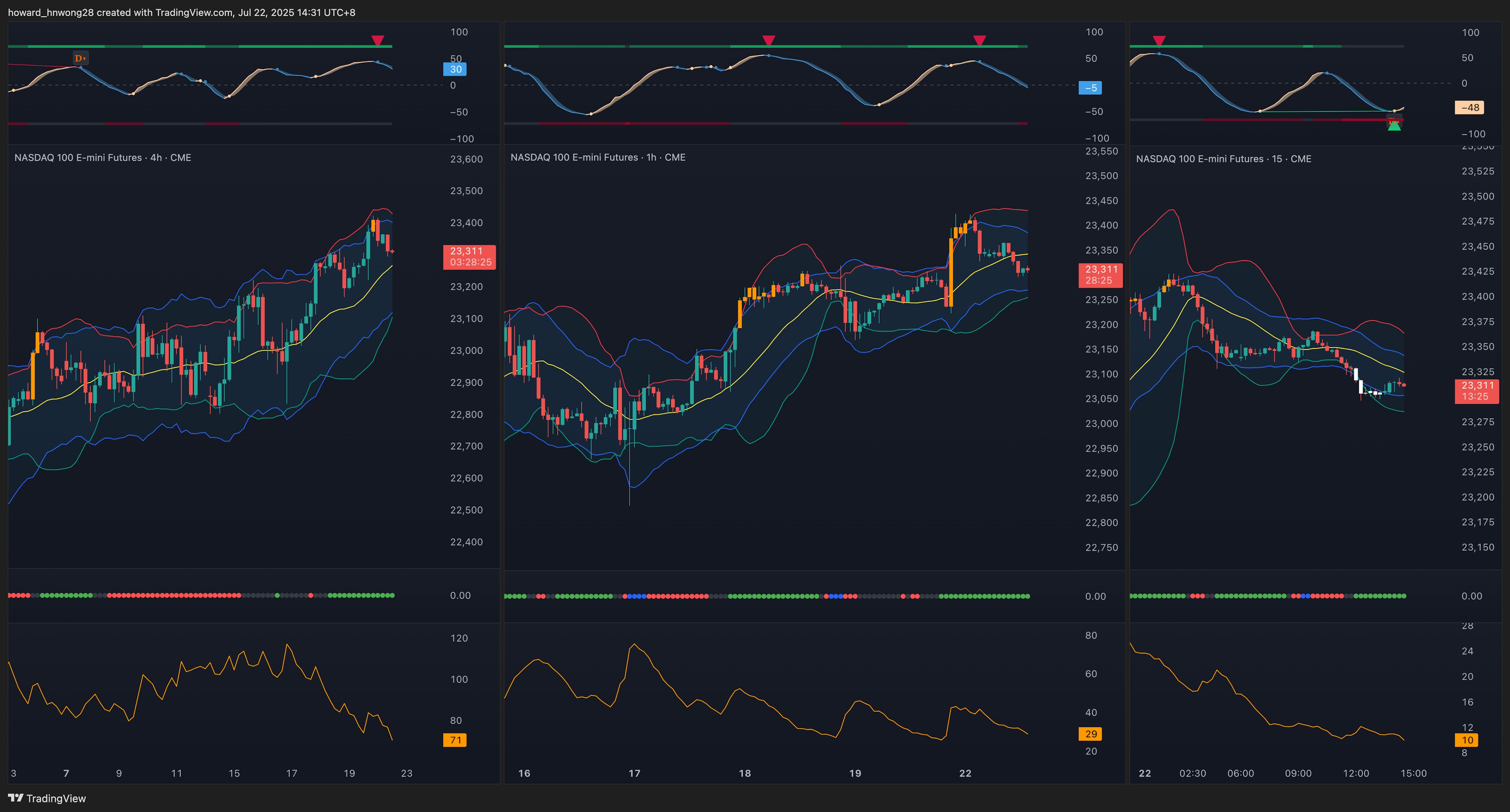Screen dimensions: 1510x812
Task: Click the 23,311 price label with the 03:28:25 countdown
Action: pyautogui.click(x=470, y=257)
